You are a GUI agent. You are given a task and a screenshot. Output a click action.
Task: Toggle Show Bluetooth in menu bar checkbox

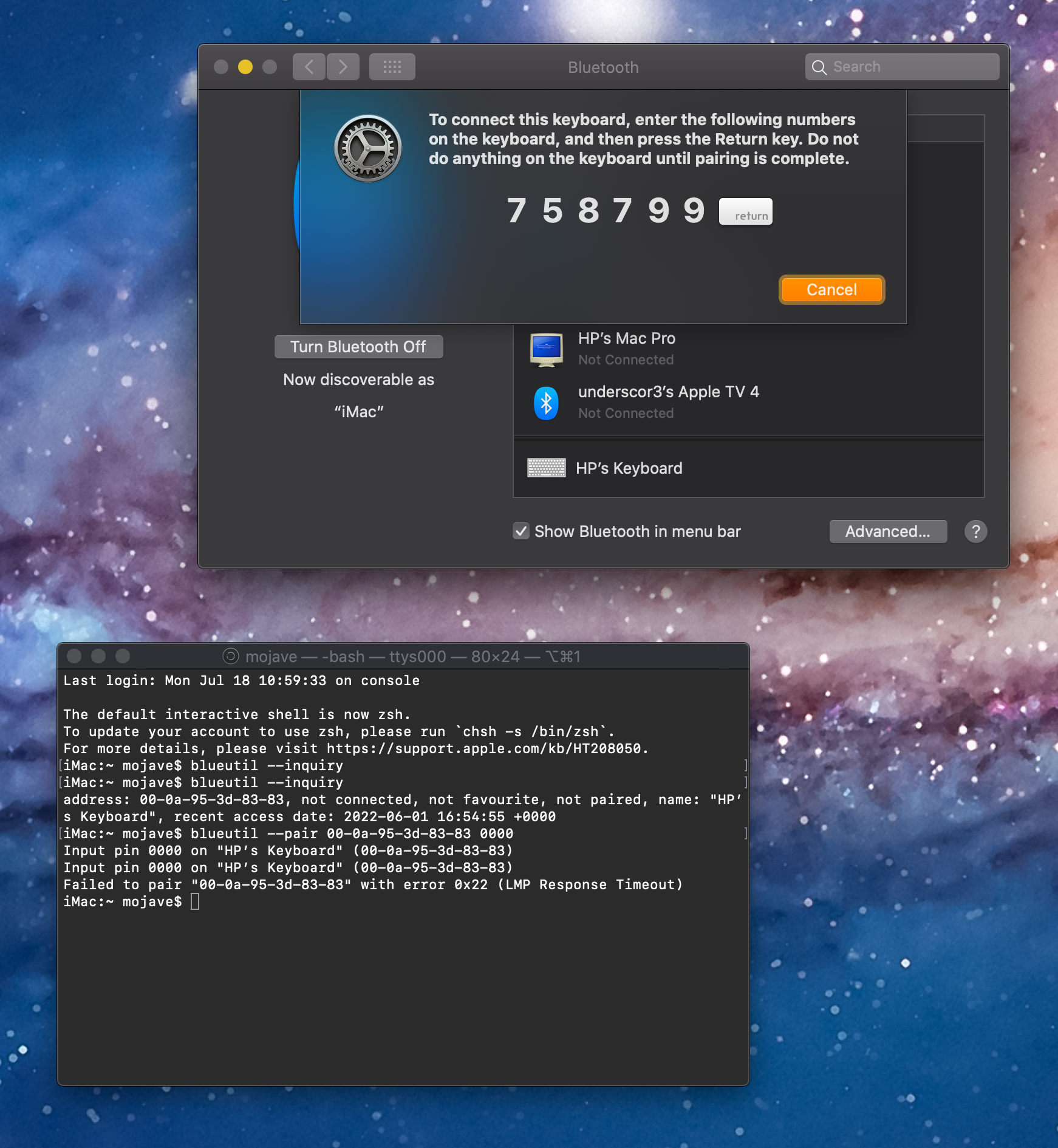[521, 531]
